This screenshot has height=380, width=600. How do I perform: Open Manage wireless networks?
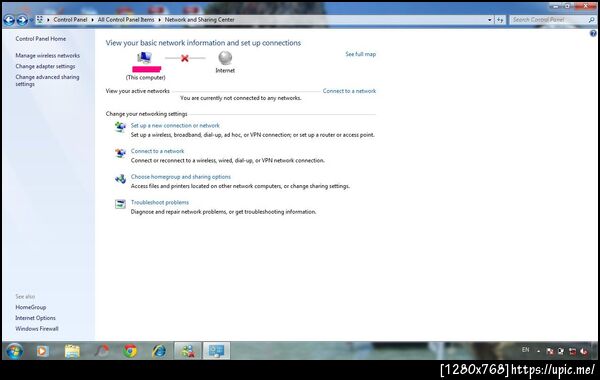point(47,55)
